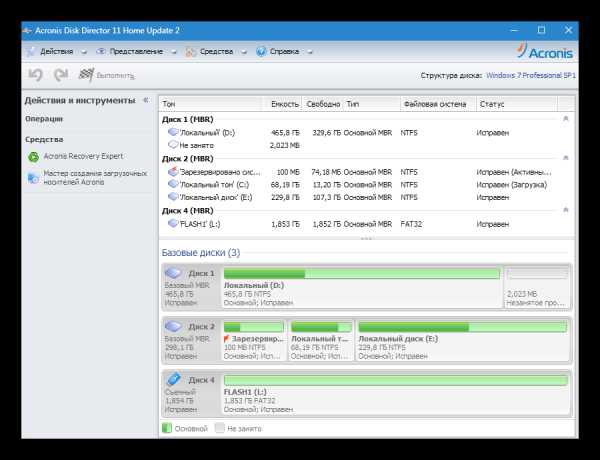Open the Средства menu
This screenshot has height=460, width=600.
point(216,51)
